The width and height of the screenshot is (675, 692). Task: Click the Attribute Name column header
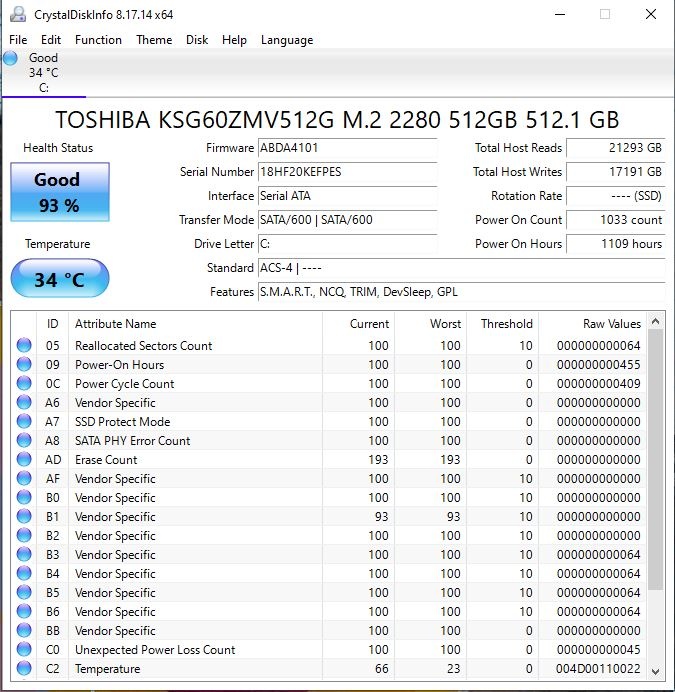pos(196,323)
